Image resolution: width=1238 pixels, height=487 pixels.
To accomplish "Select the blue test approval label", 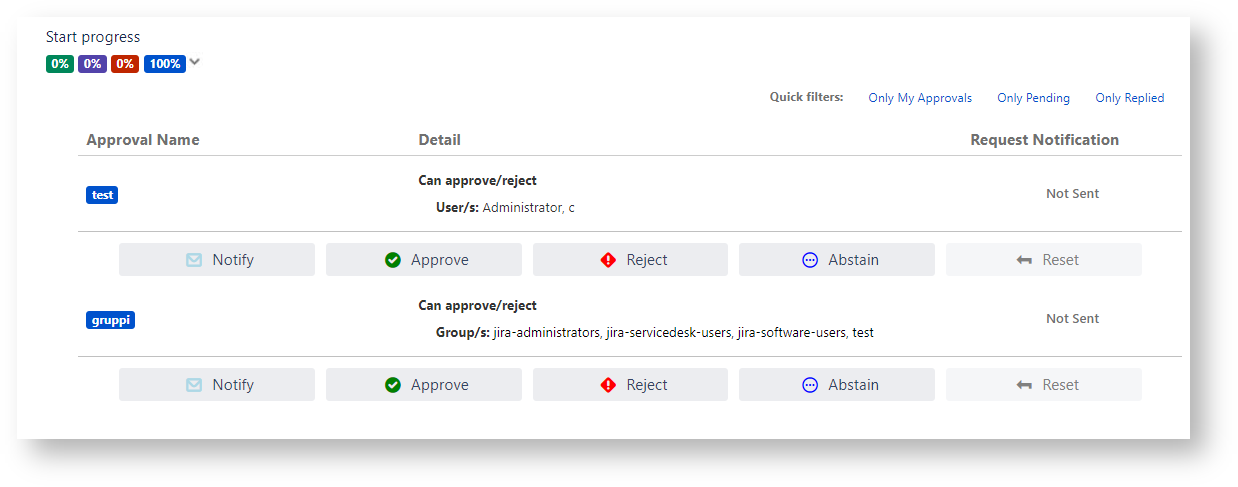I will [x=102, y=195].
